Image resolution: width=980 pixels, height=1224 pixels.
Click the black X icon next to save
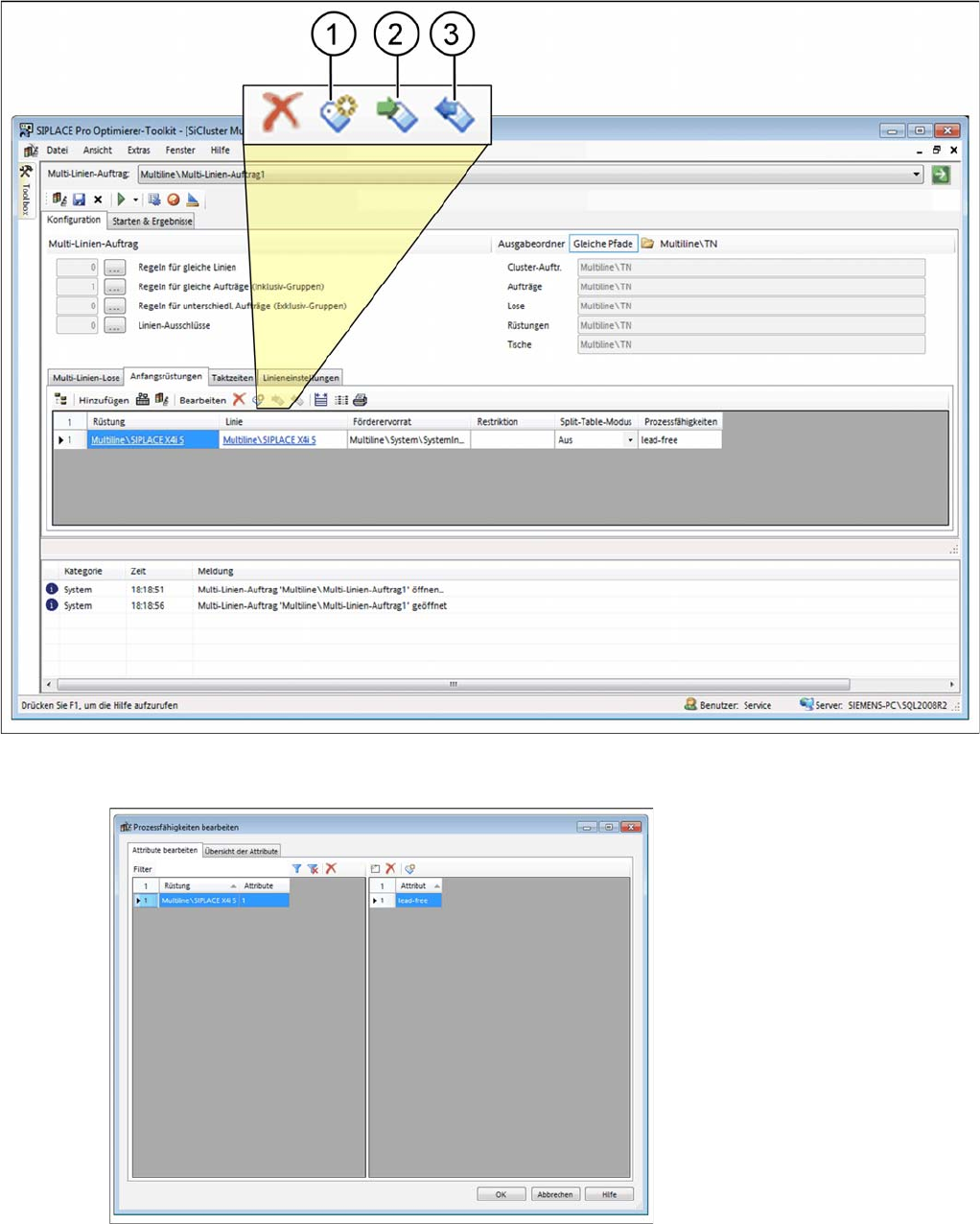(98, 200)
